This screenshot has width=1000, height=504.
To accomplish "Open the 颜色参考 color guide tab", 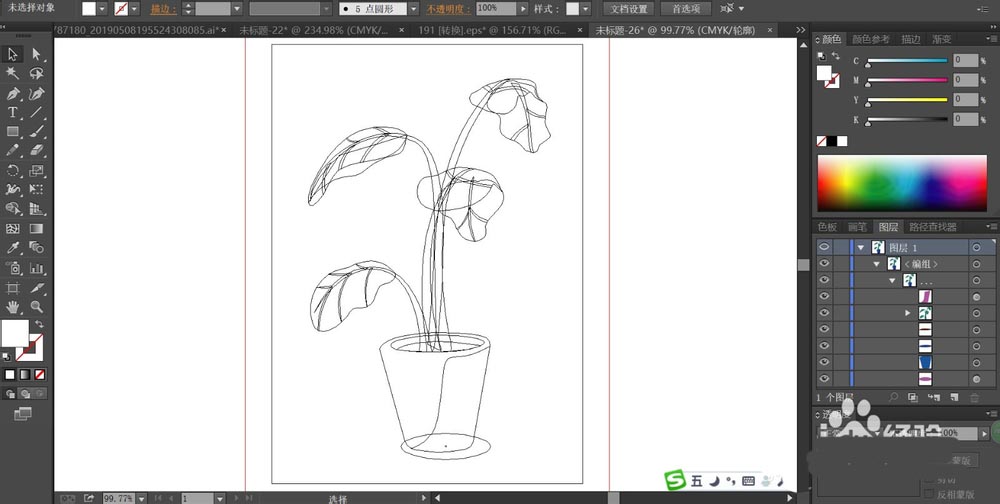I will pos(871,39).
